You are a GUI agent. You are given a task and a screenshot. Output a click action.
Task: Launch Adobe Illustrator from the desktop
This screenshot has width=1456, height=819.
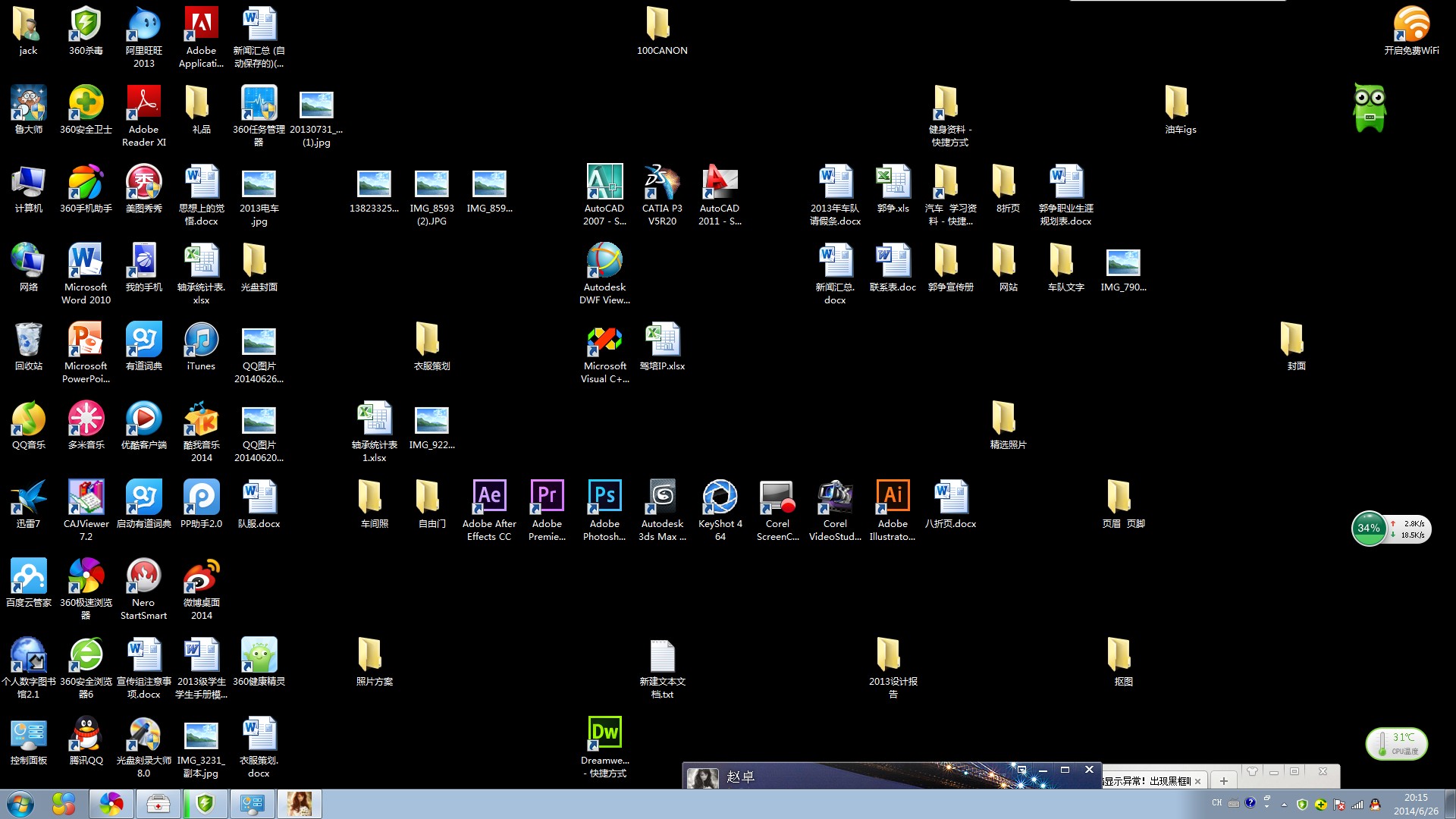point(893,510)
